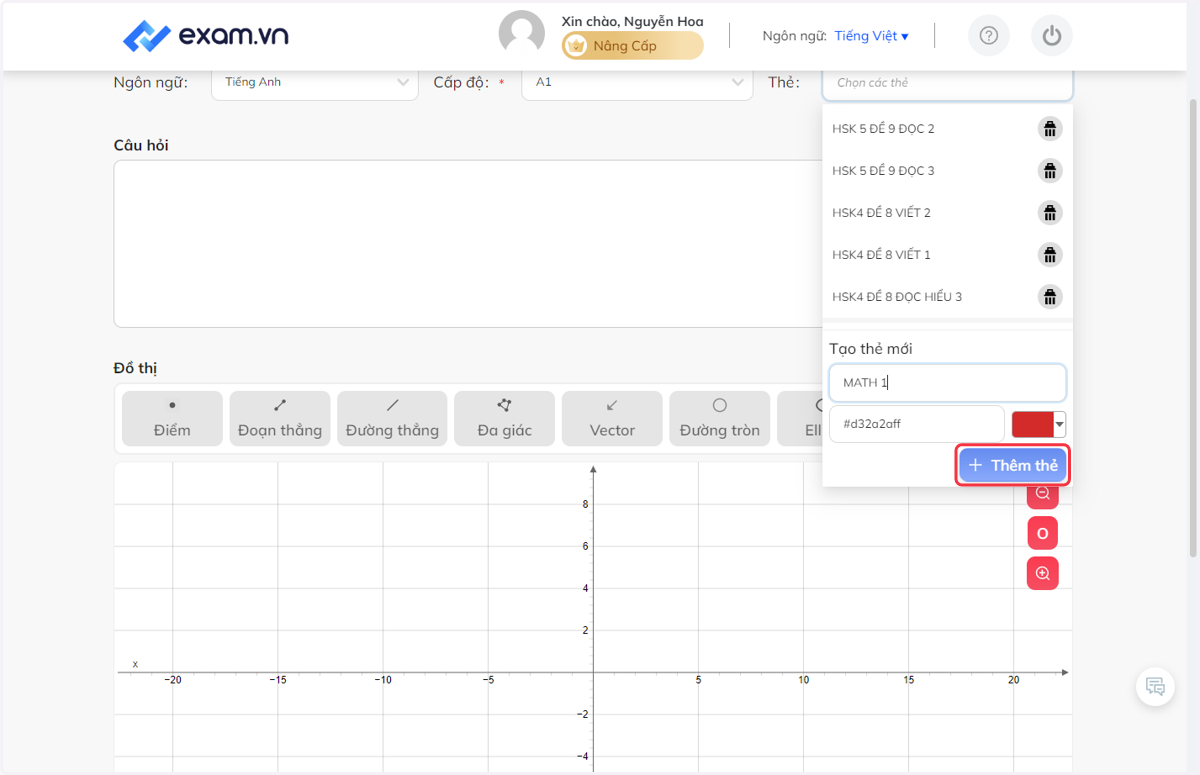Delete the HSK 5 ĐỀ 9 ĐỌC 2 tag
This screenshot has width=1200, height=775.
click(x=1050, y=129)
